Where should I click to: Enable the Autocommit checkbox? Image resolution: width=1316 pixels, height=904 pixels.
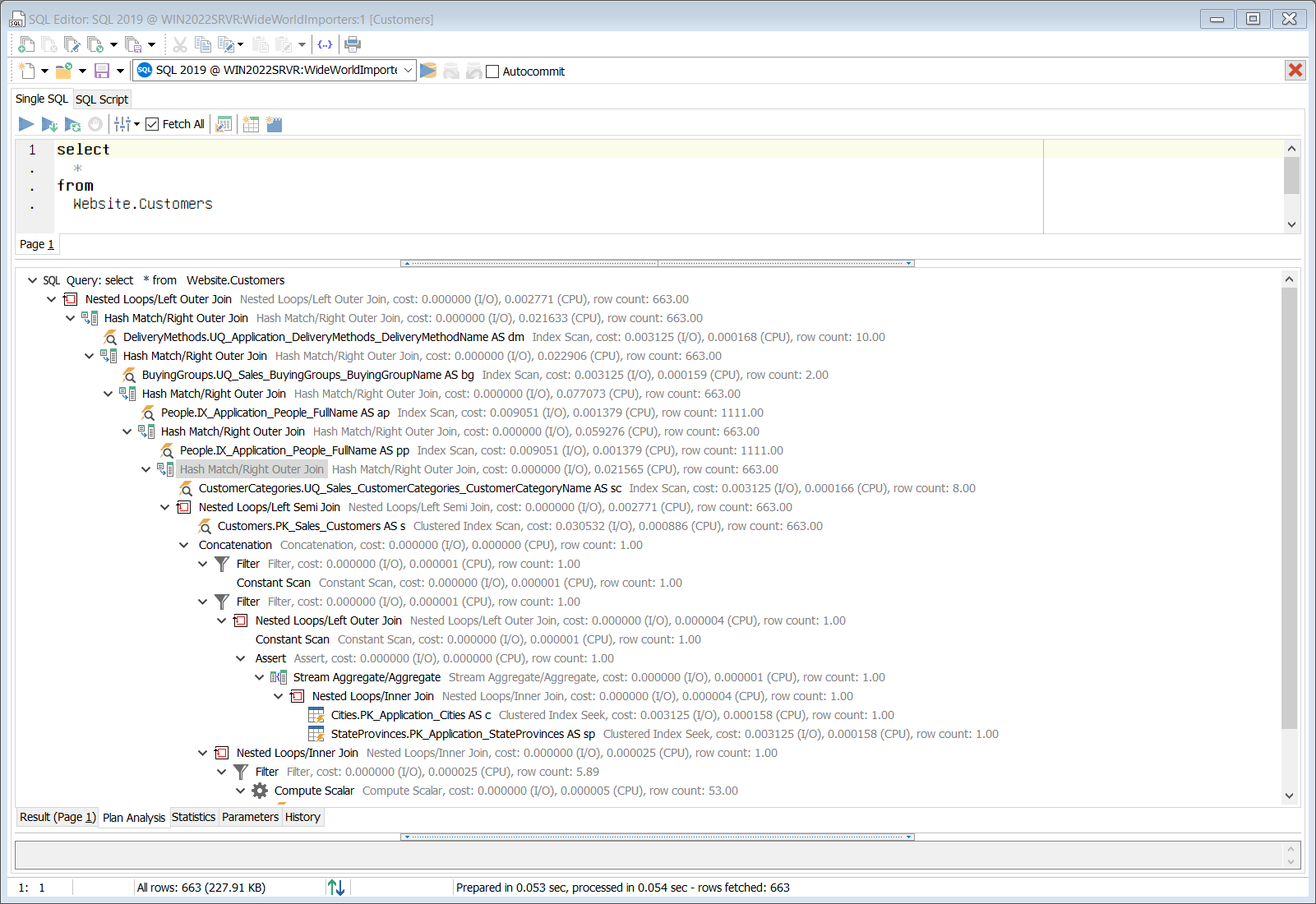tap(493, 71)
